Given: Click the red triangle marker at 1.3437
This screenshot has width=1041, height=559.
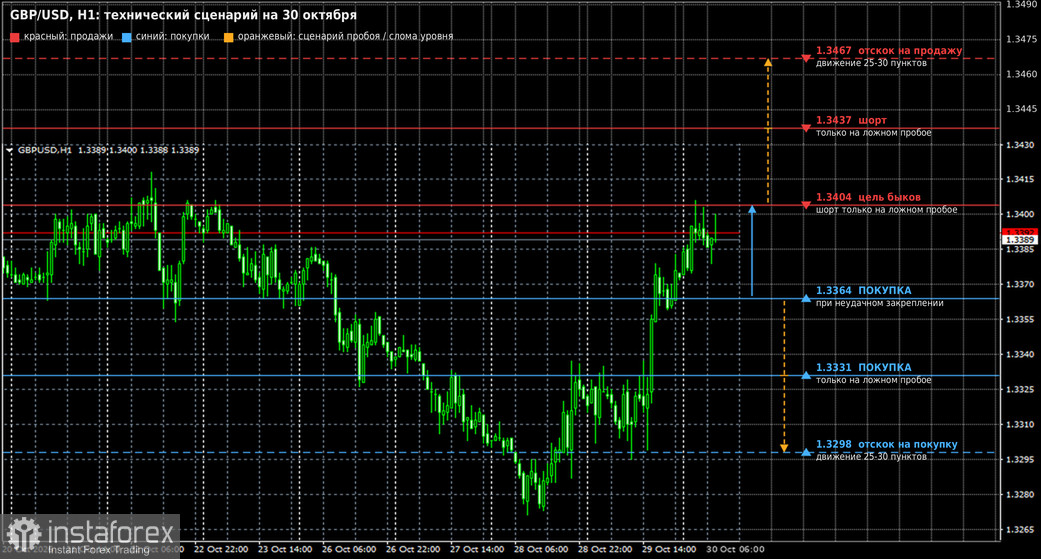Looking at the screenshot, I should (806, 128).
